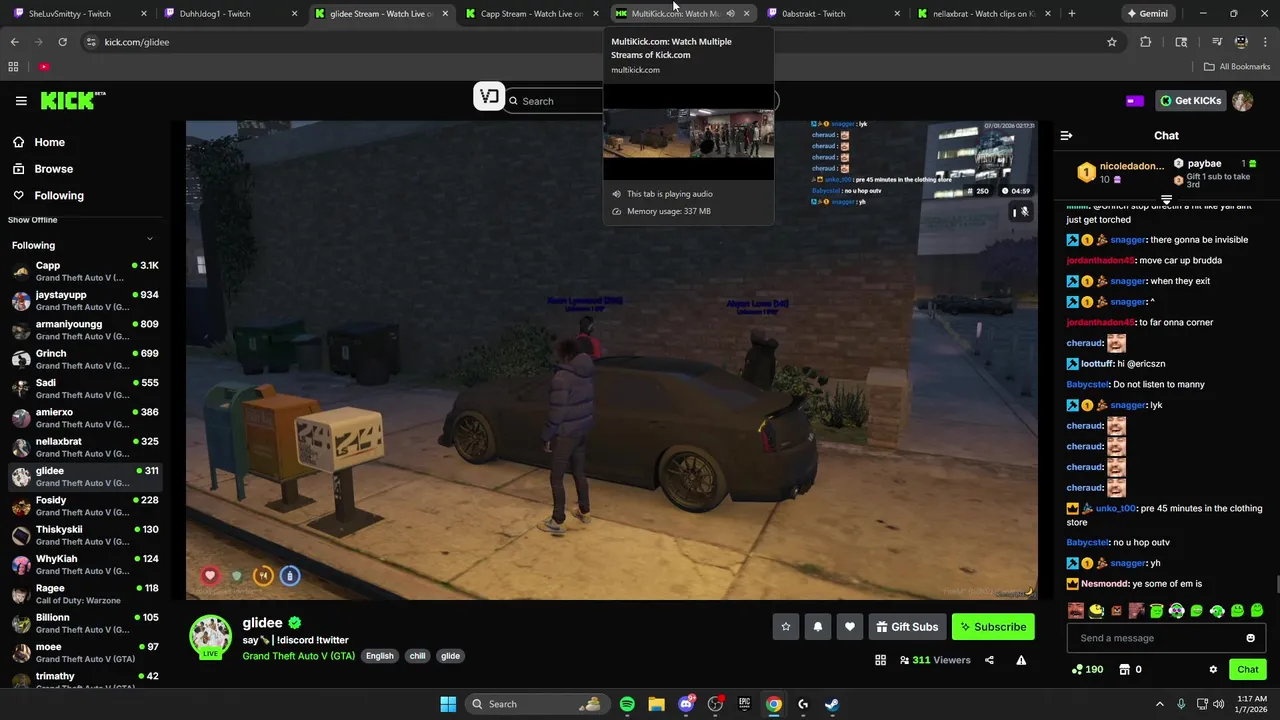The image size is (1280, 720).
Task: Click the report warning triangle icon
Action: click(1021, 660)
